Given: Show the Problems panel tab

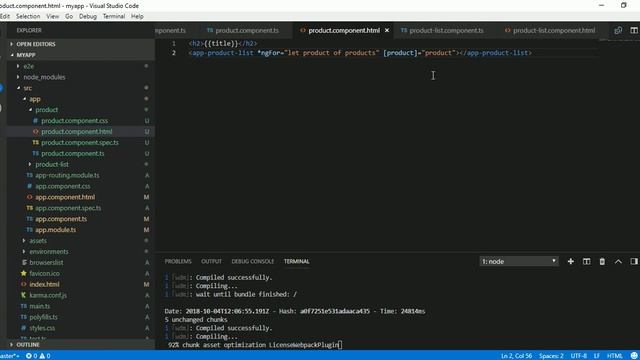Looking at the screenshot, I should [178, 261].
